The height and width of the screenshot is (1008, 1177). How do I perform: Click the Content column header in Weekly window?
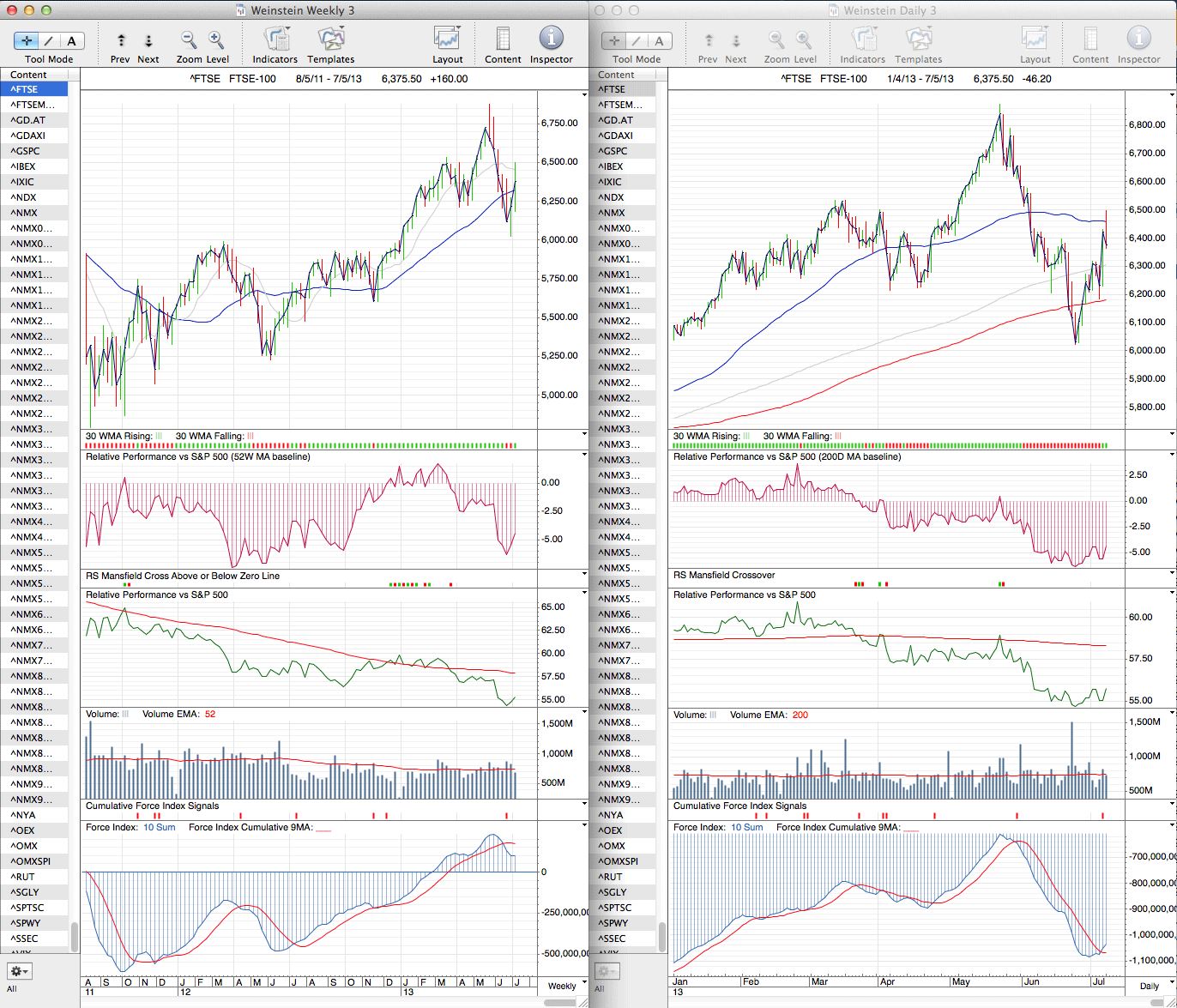tap(40, 75)
